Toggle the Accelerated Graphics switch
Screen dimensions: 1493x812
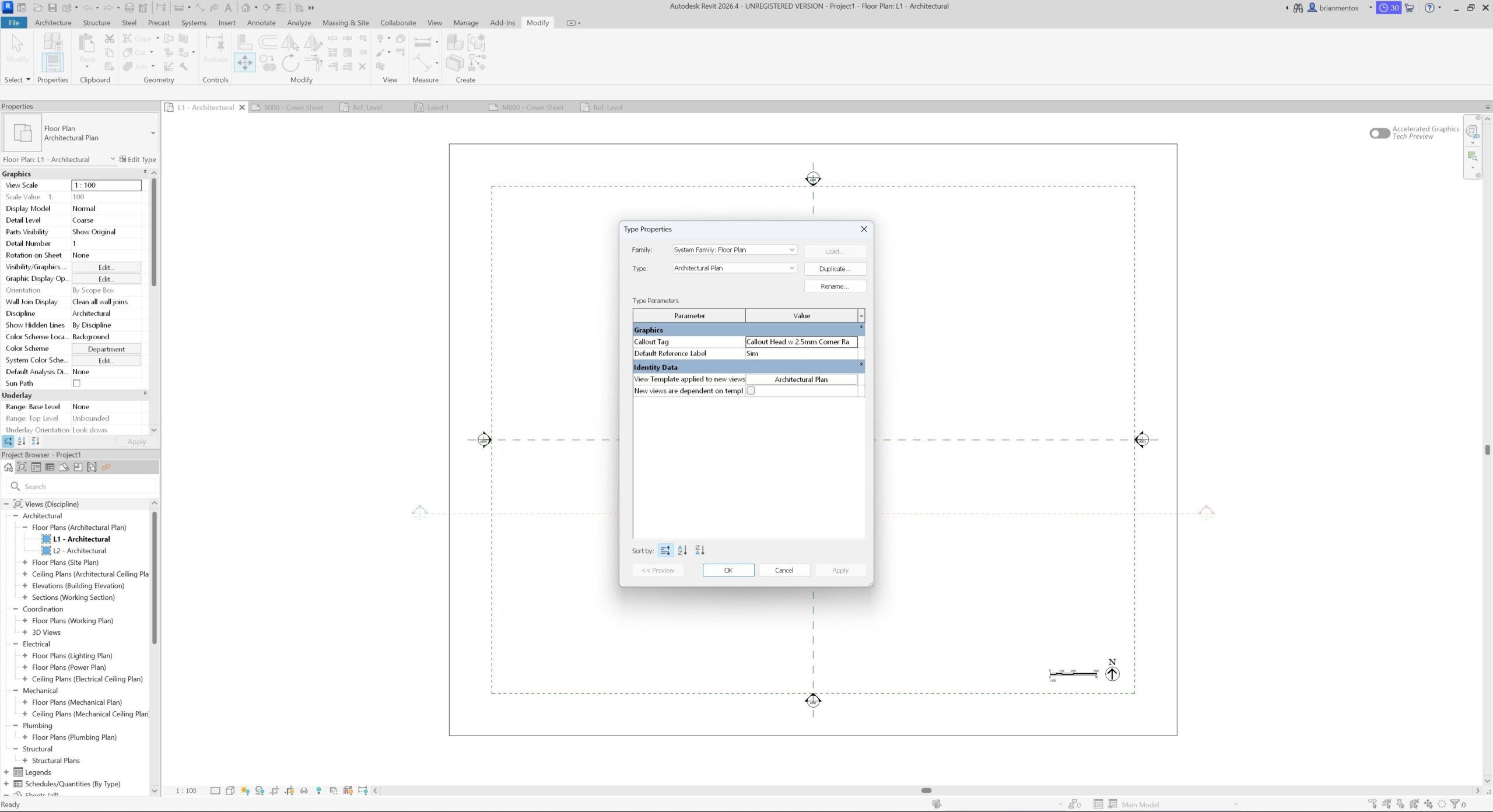1379,133
